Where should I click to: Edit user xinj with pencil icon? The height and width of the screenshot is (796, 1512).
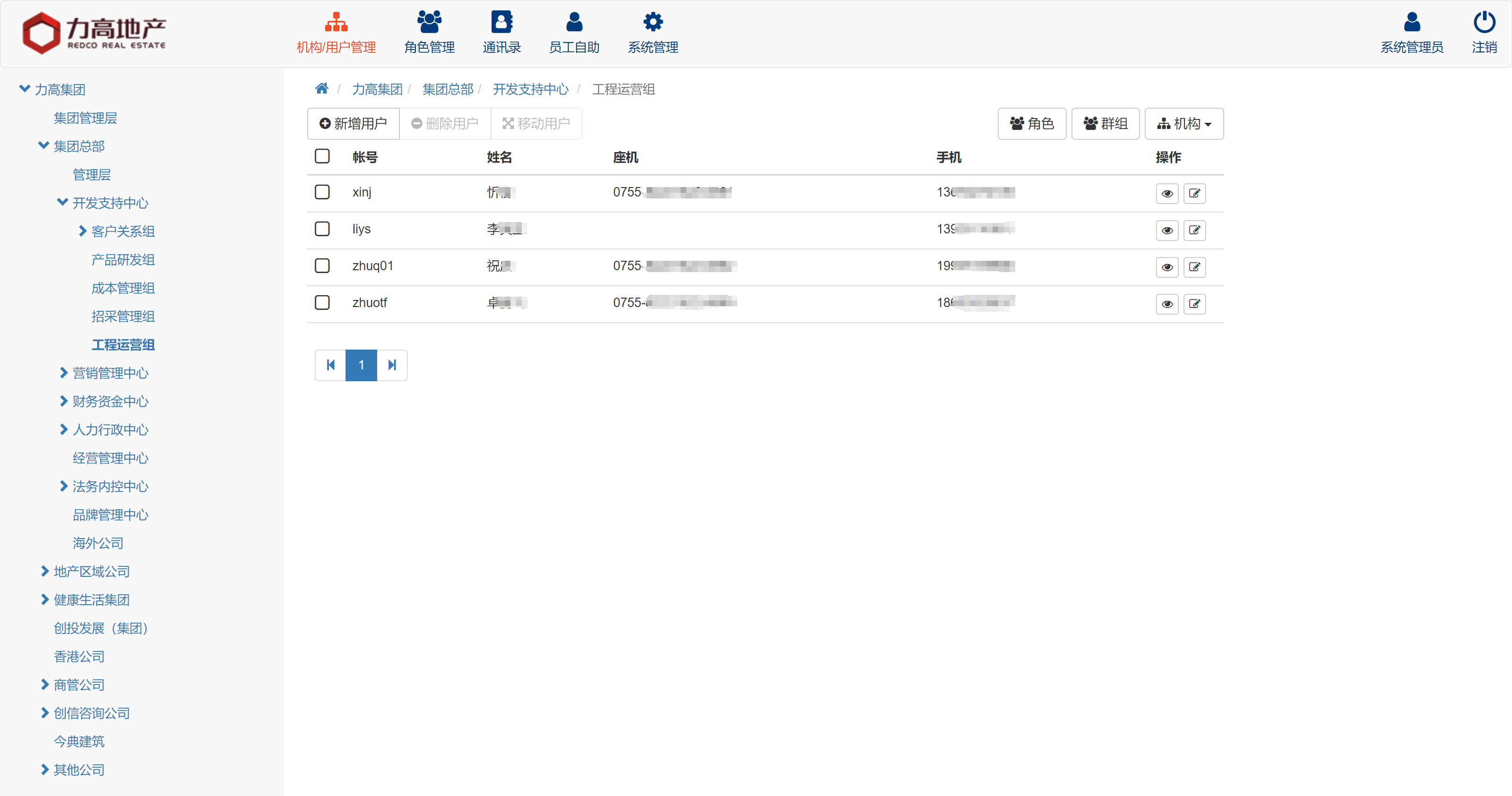point(1194,194)
